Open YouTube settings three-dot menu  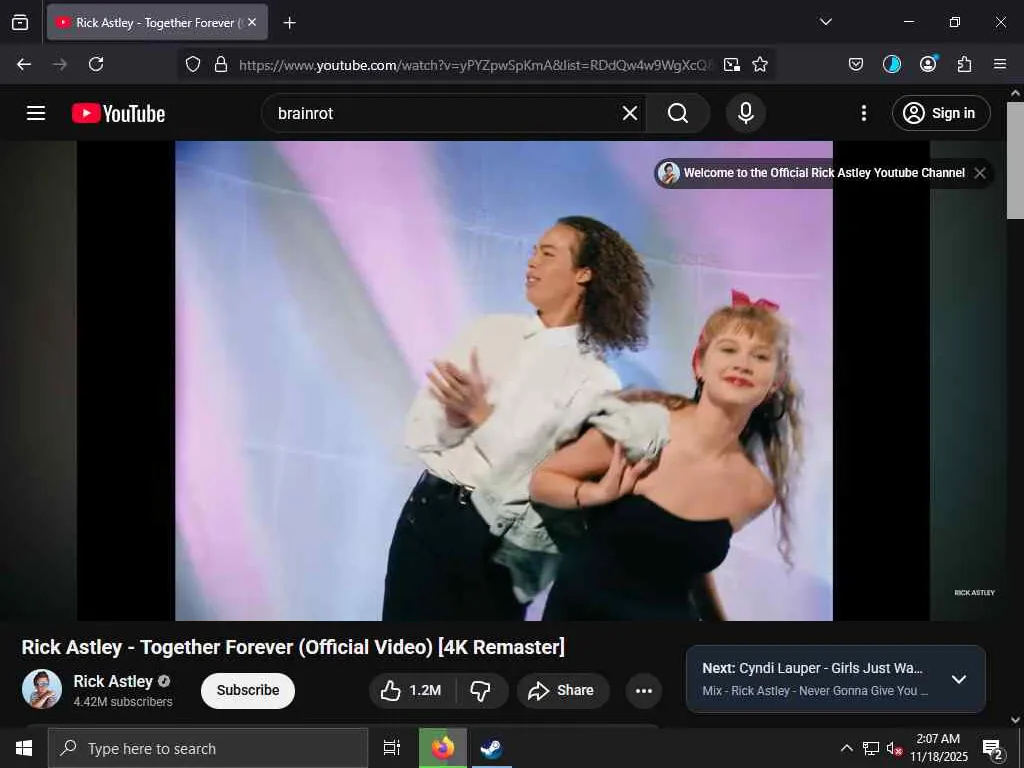click(864, 113)
